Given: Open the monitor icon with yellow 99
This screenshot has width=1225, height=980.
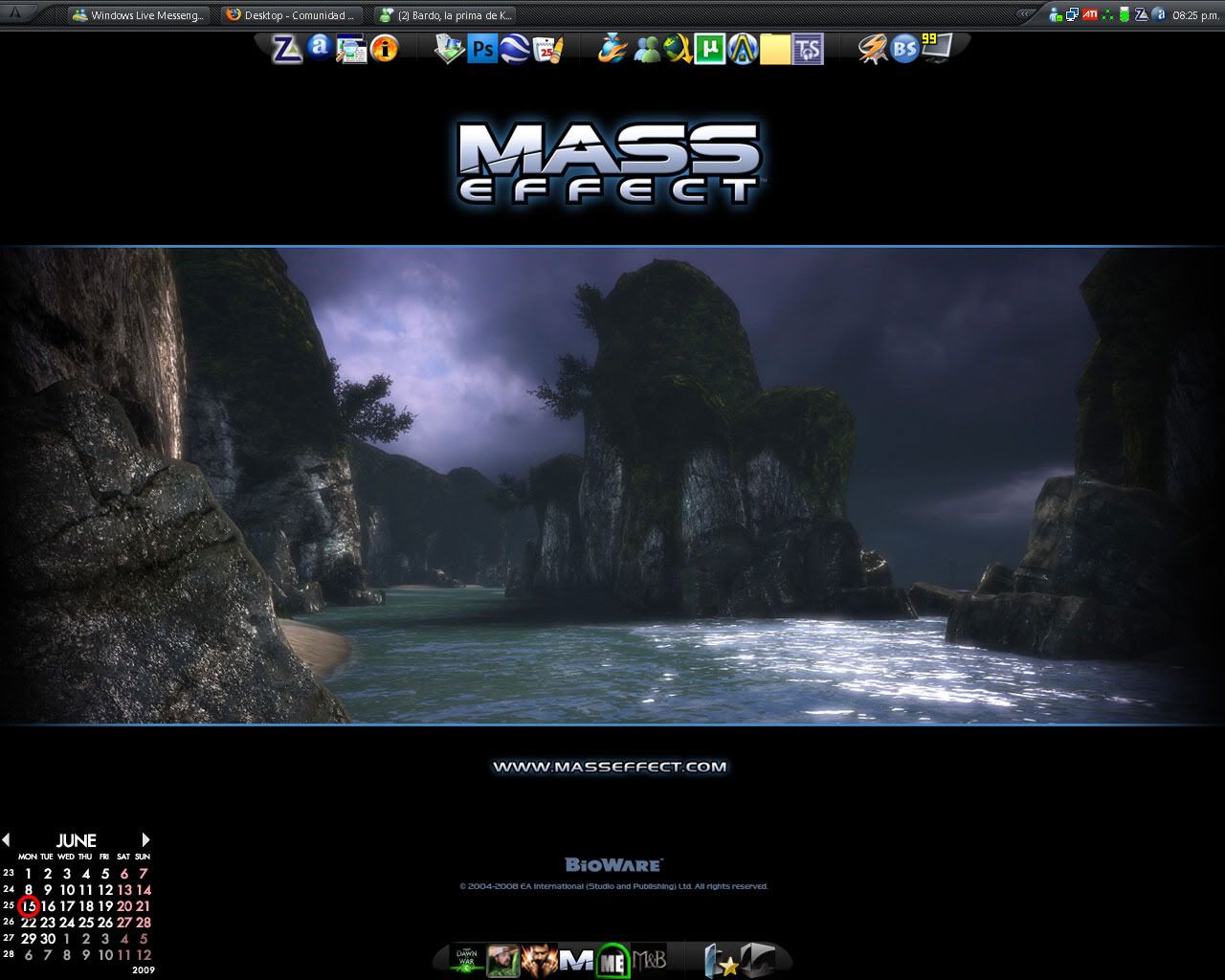Looking at the screenshot, I should [x=936, y=47].
